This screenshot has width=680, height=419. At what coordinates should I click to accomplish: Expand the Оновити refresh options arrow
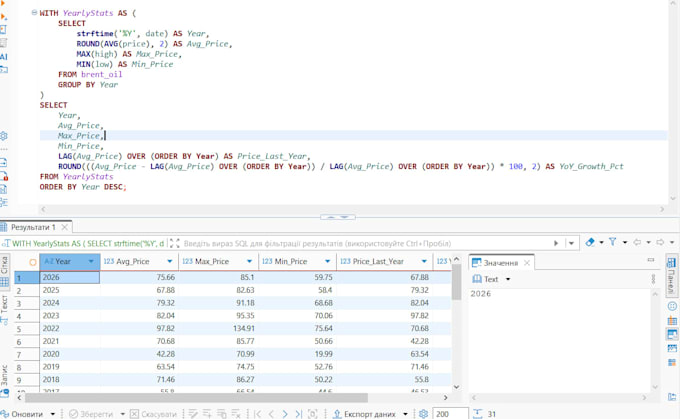[x=52, y=414]
